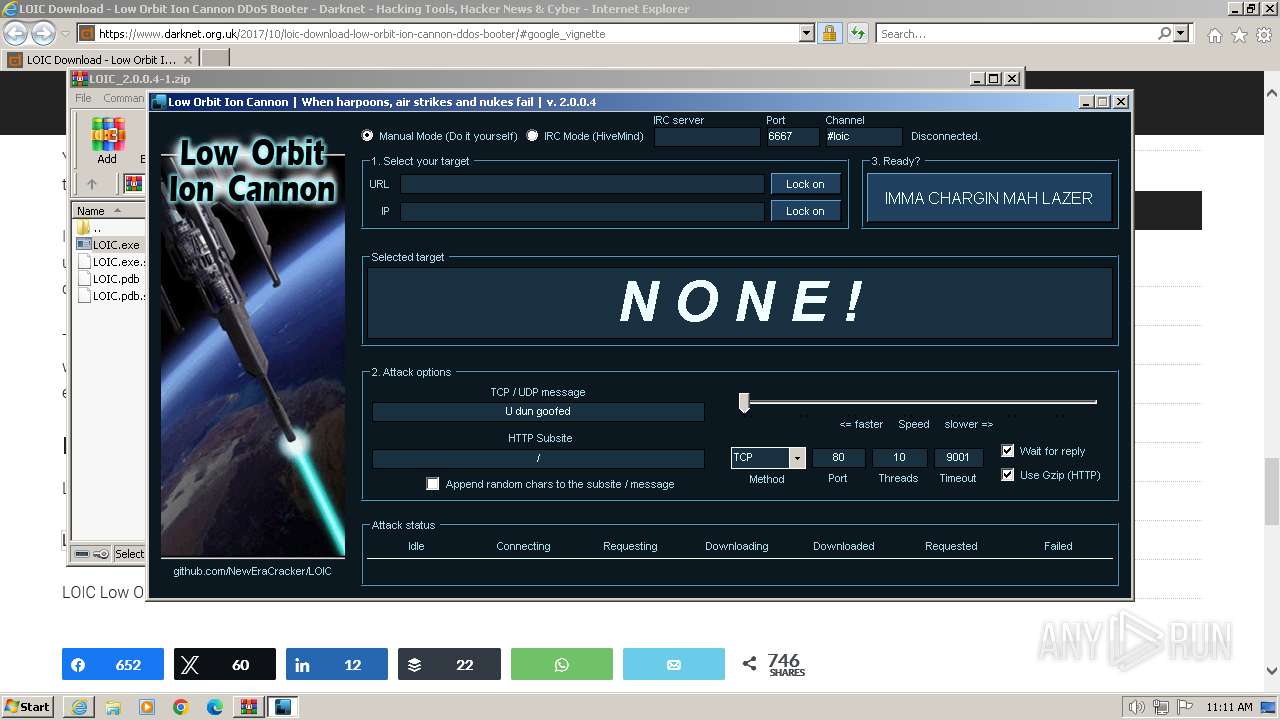Click Internet Explorer forward arrow
The width and height of the screenshot is (1280, 720).
tap(43, 33)
